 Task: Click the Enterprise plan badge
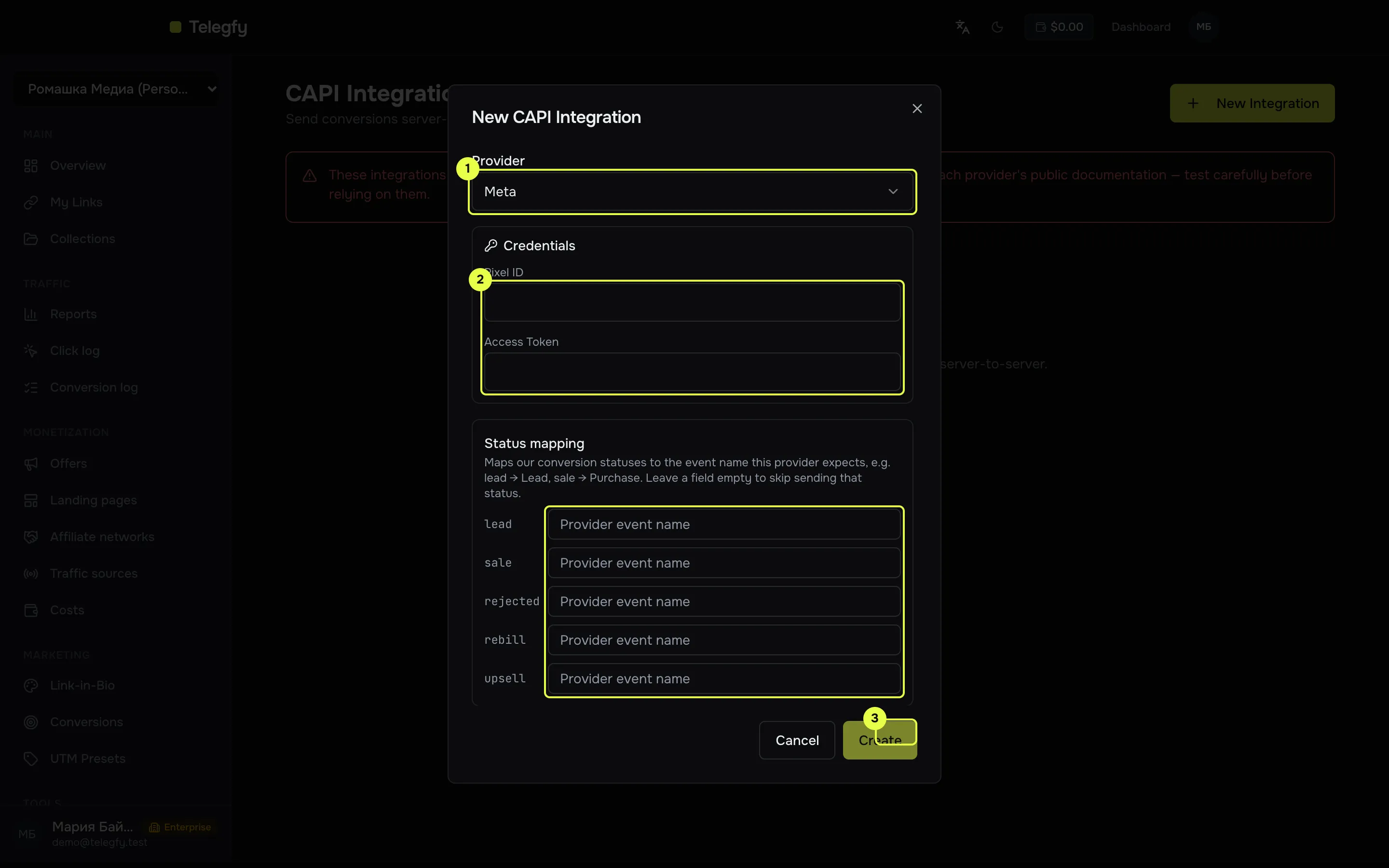tap(180, 827)
